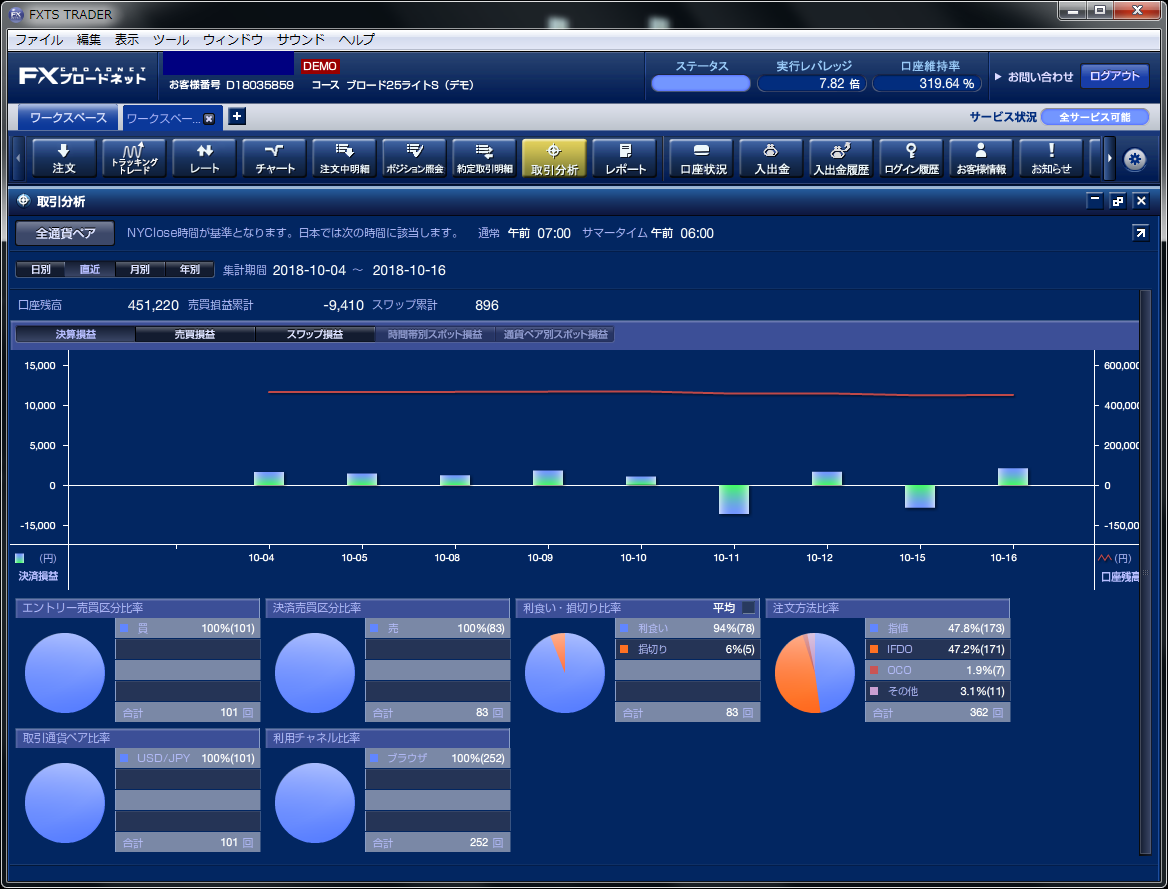The height and width of the screenshot is (889, 1168).
Task: Detach the 取引分析 panel window
Action: [x=1117, y=200]
